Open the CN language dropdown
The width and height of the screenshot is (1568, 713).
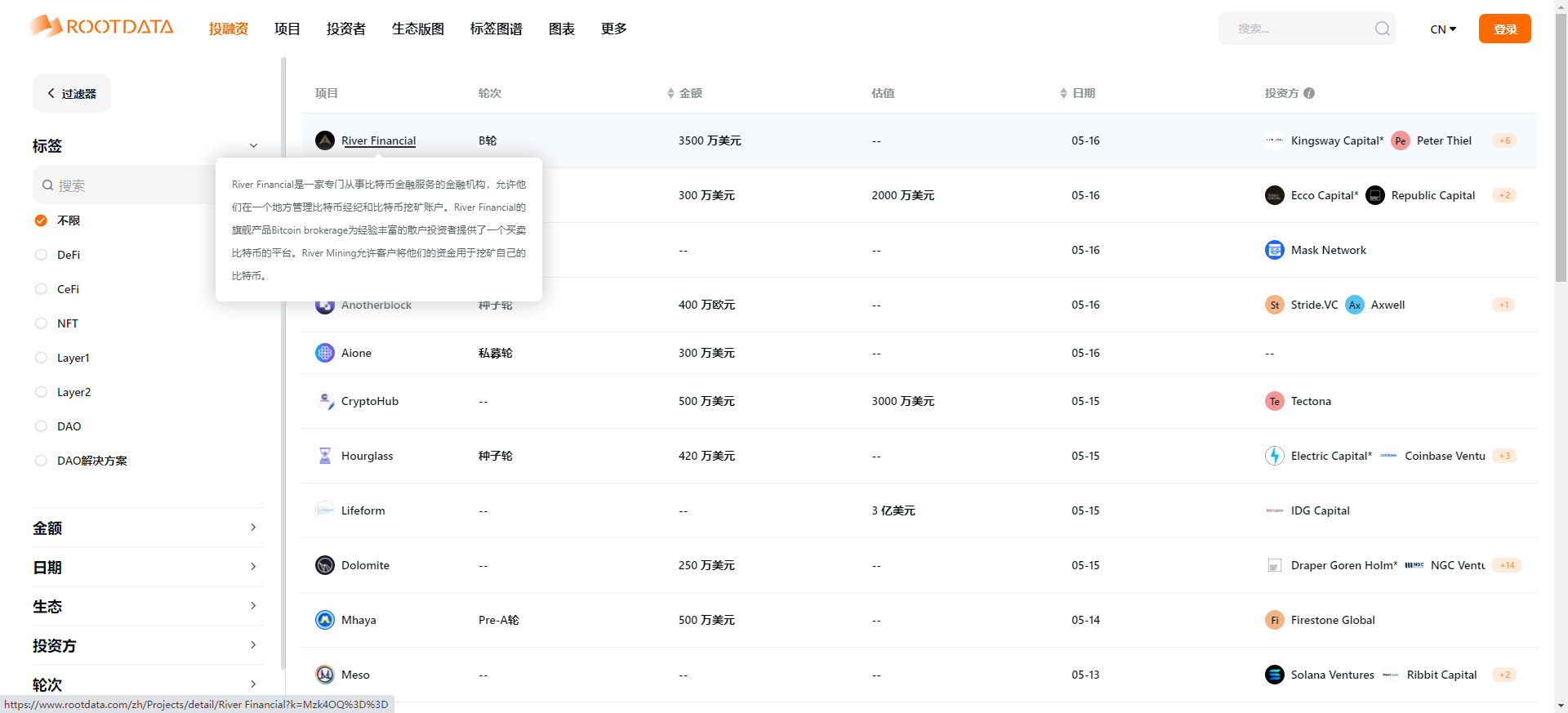tap(1443, 29)
